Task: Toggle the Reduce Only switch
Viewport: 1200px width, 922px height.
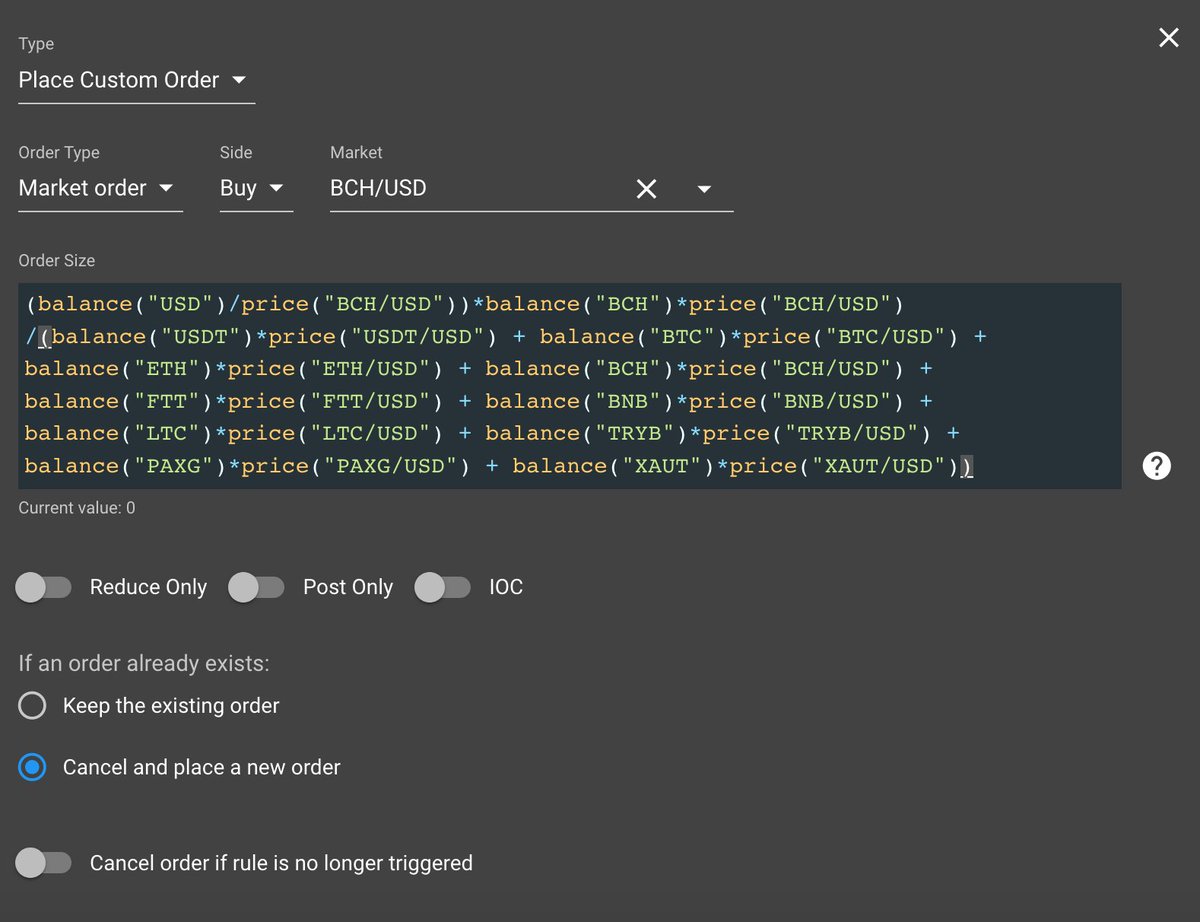Action: coord(43,587)
